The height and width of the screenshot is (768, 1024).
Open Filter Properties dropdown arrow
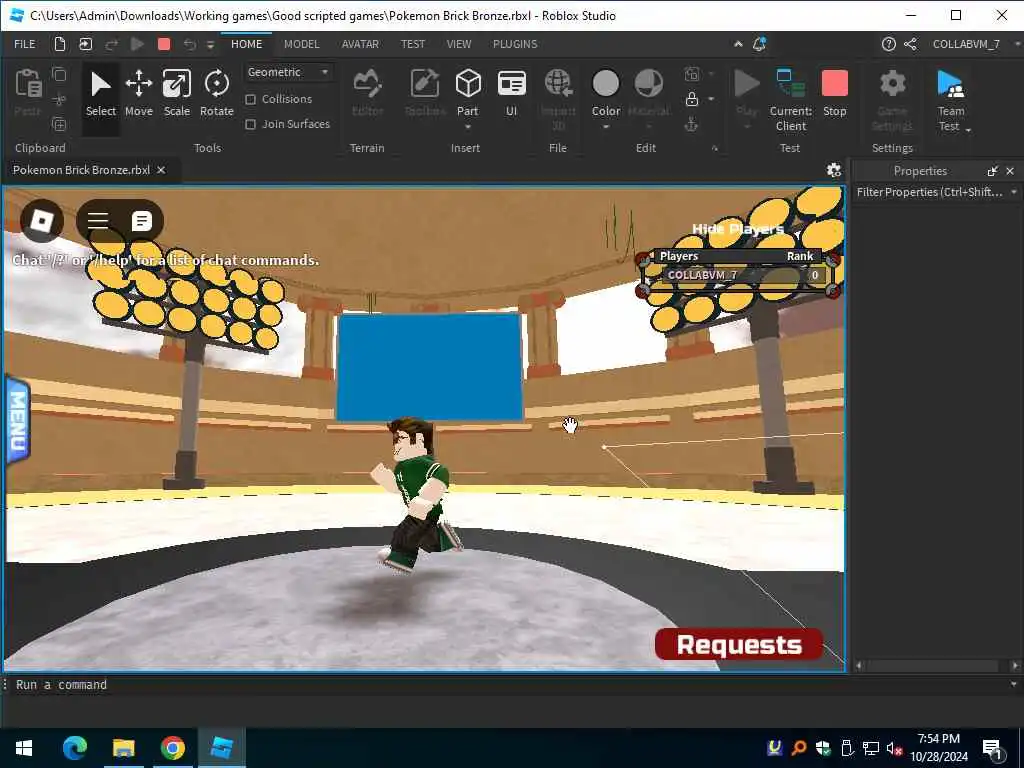[1014, 192]
